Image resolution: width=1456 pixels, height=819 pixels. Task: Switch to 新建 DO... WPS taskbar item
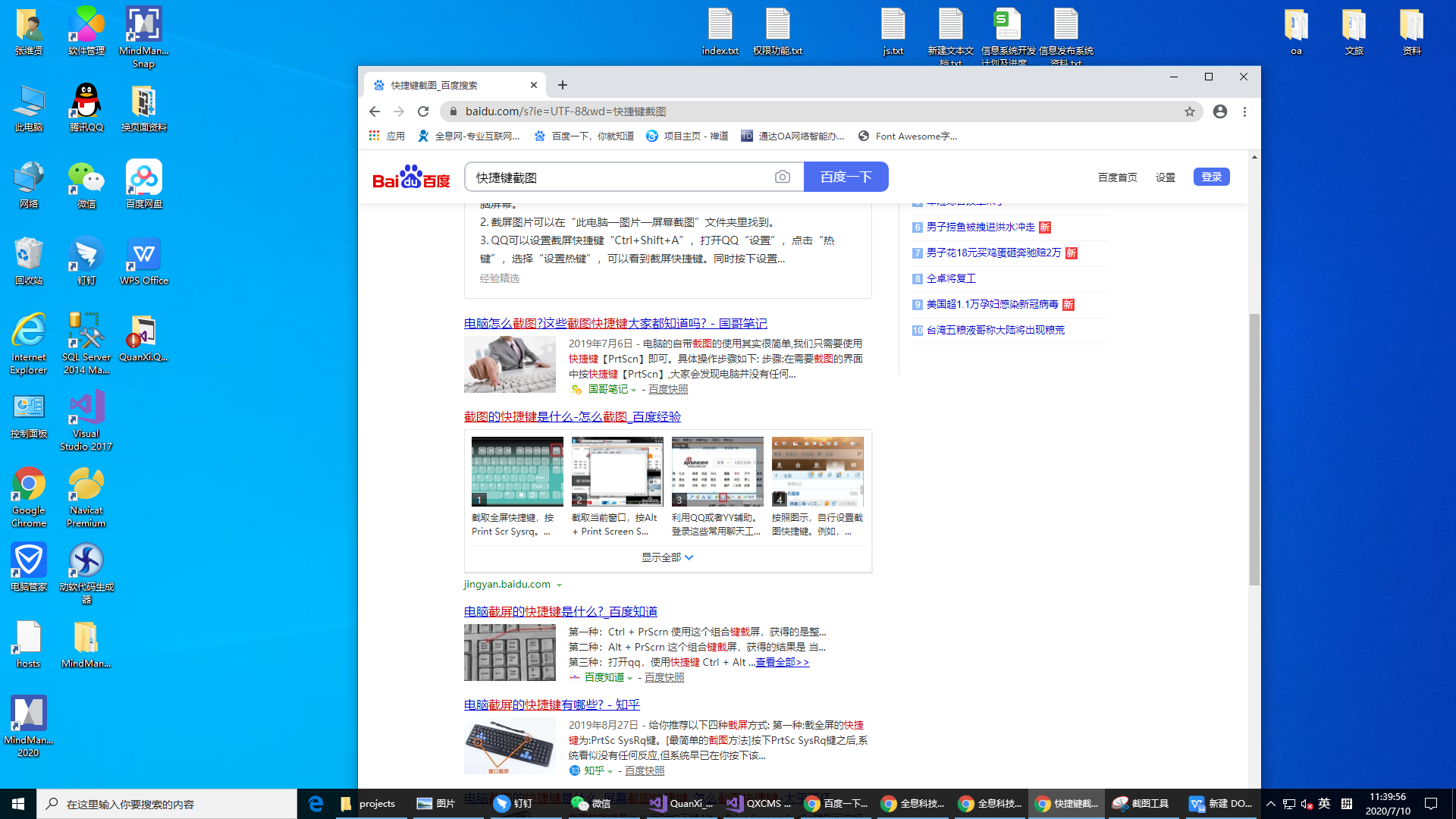1221,804
